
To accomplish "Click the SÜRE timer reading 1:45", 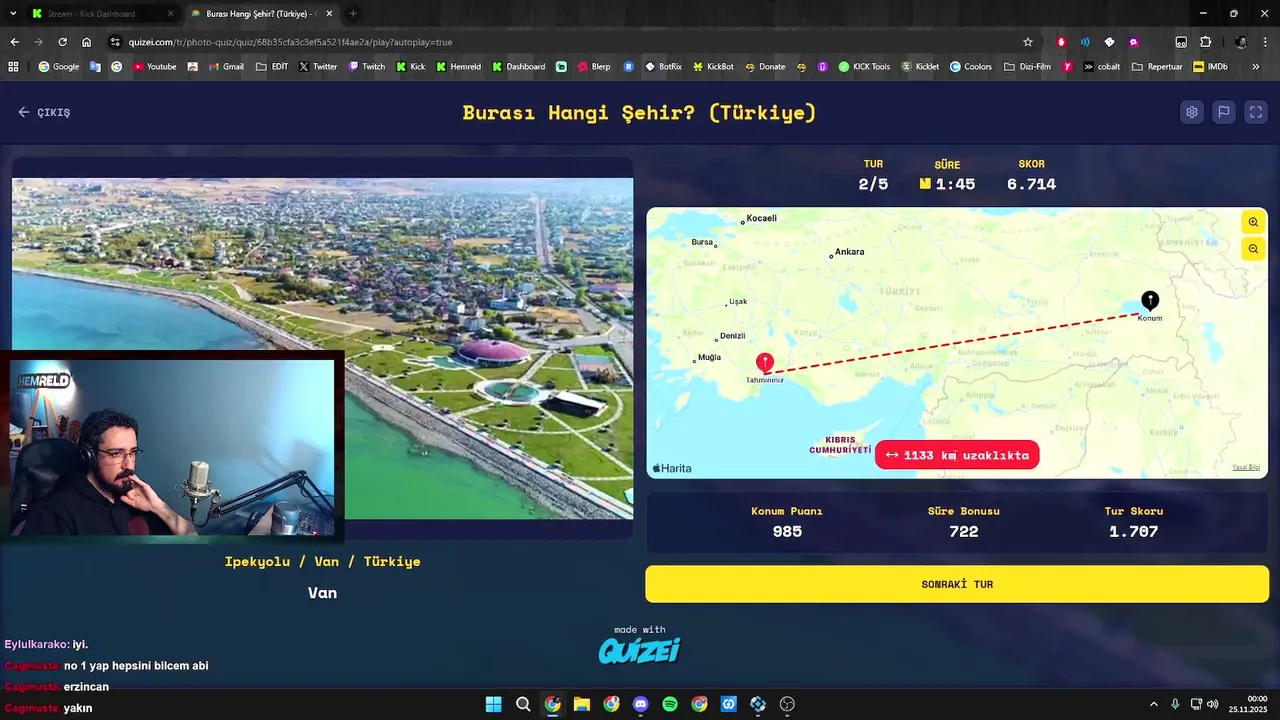I will (955, 184).
